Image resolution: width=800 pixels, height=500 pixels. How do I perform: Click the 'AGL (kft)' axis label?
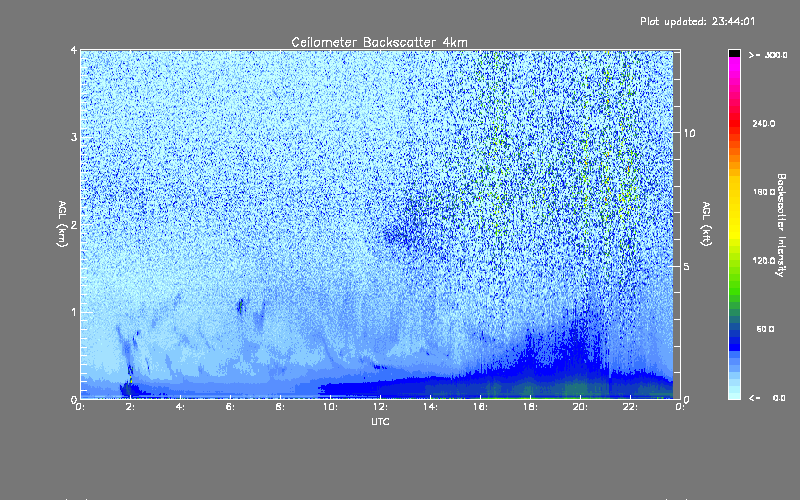click(707, 223)
